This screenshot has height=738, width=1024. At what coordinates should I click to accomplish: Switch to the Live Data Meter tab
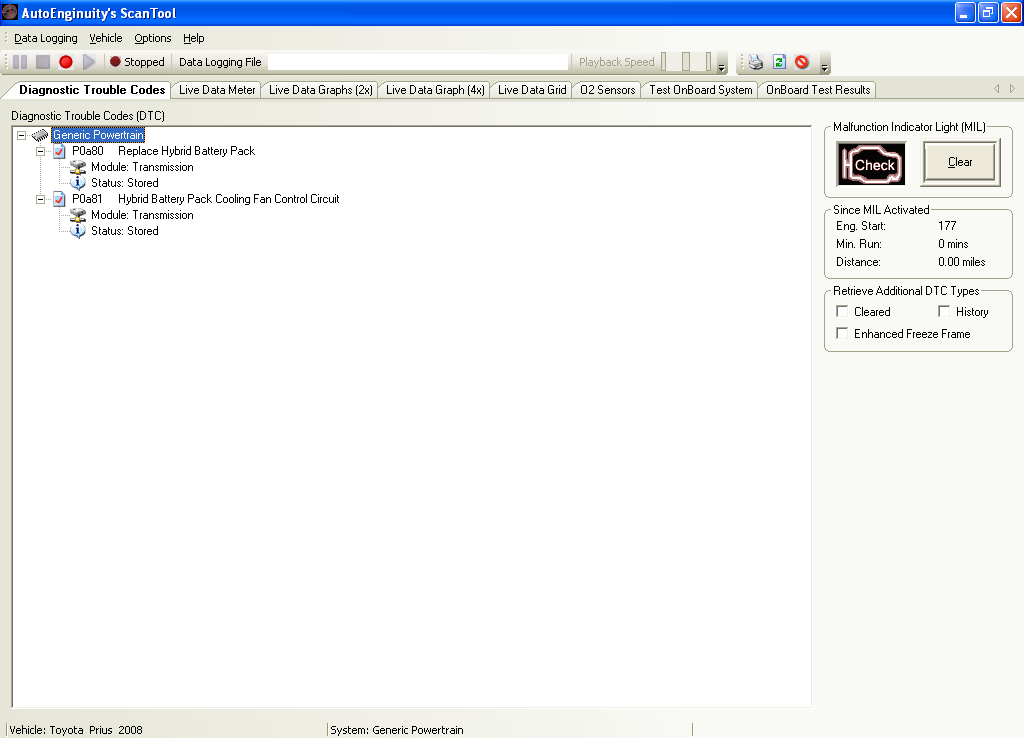(x=217, y=90)
